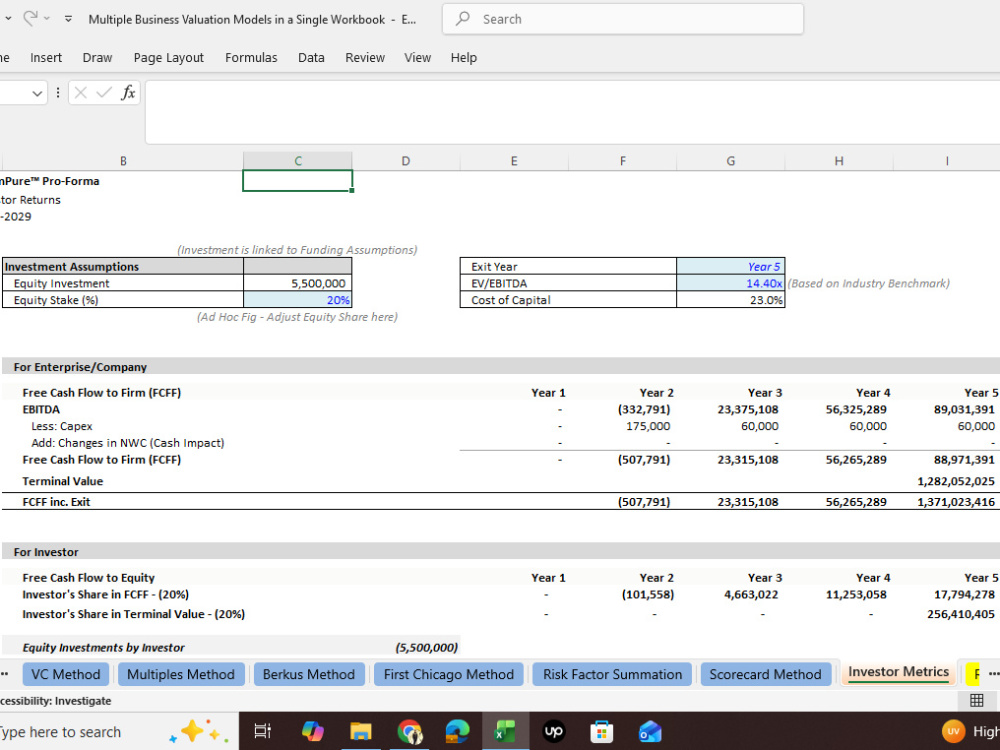Open Customize Quick Access Toolbar dropdown
The height and width of the screenshot is (750, 1000).
point(68,19)
